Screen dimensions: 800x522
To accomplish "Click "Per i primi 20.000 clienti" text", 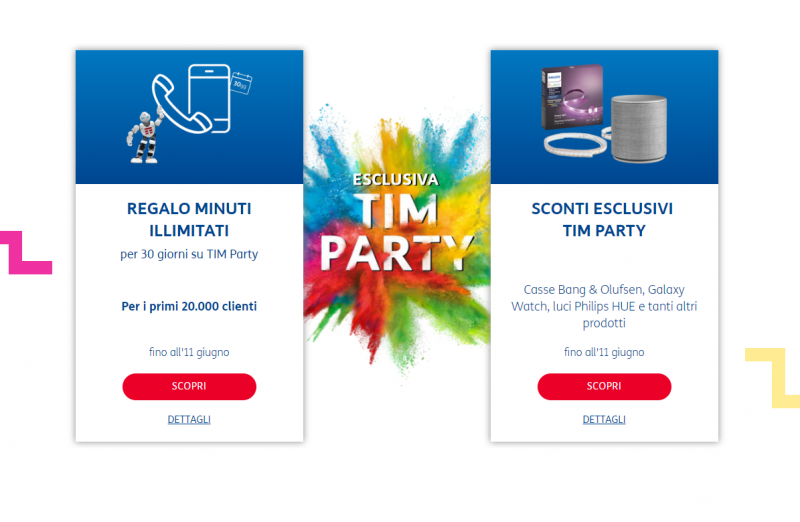I will [x=189, y=305].
